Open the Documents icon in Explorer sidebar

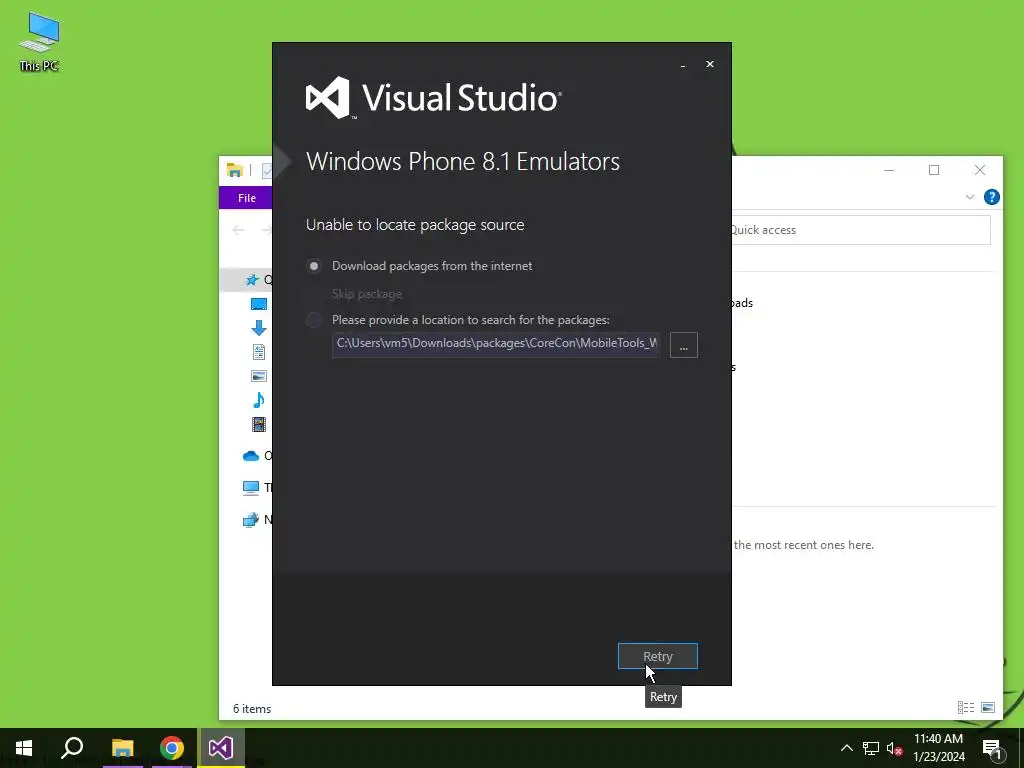[259, 352]
